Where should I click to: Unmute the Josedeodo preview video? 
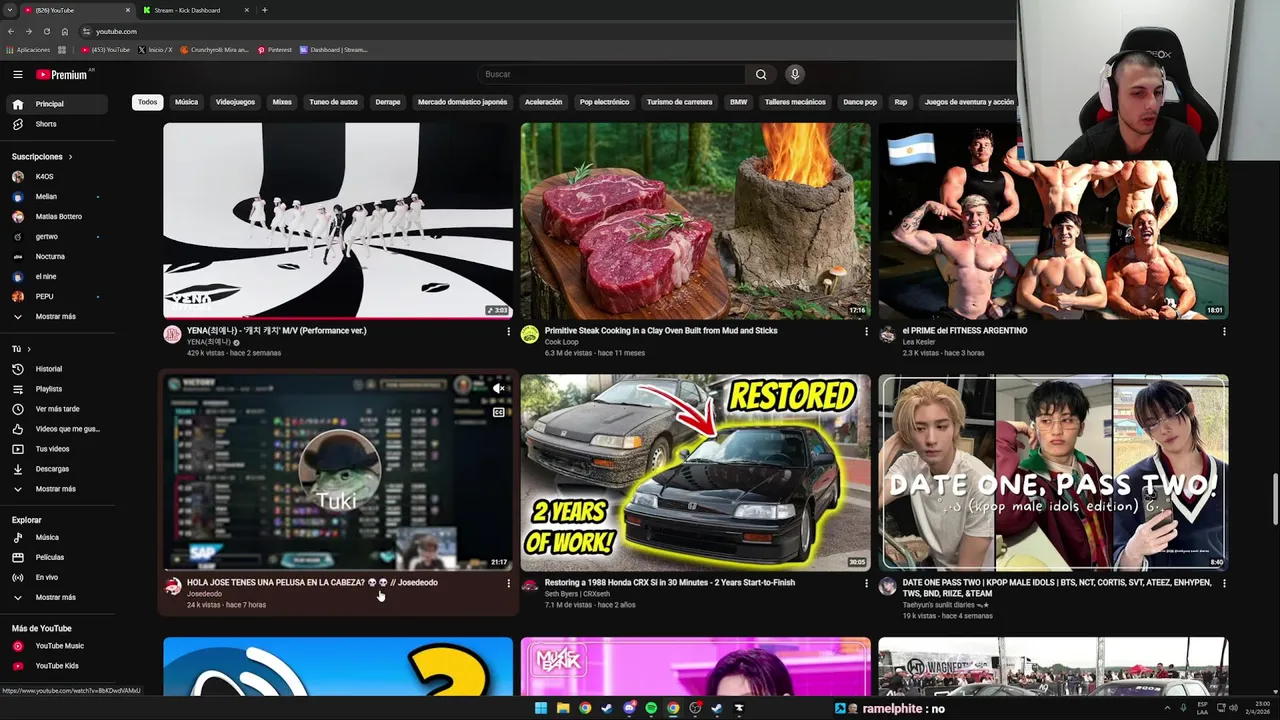click(x=498, y=388)
